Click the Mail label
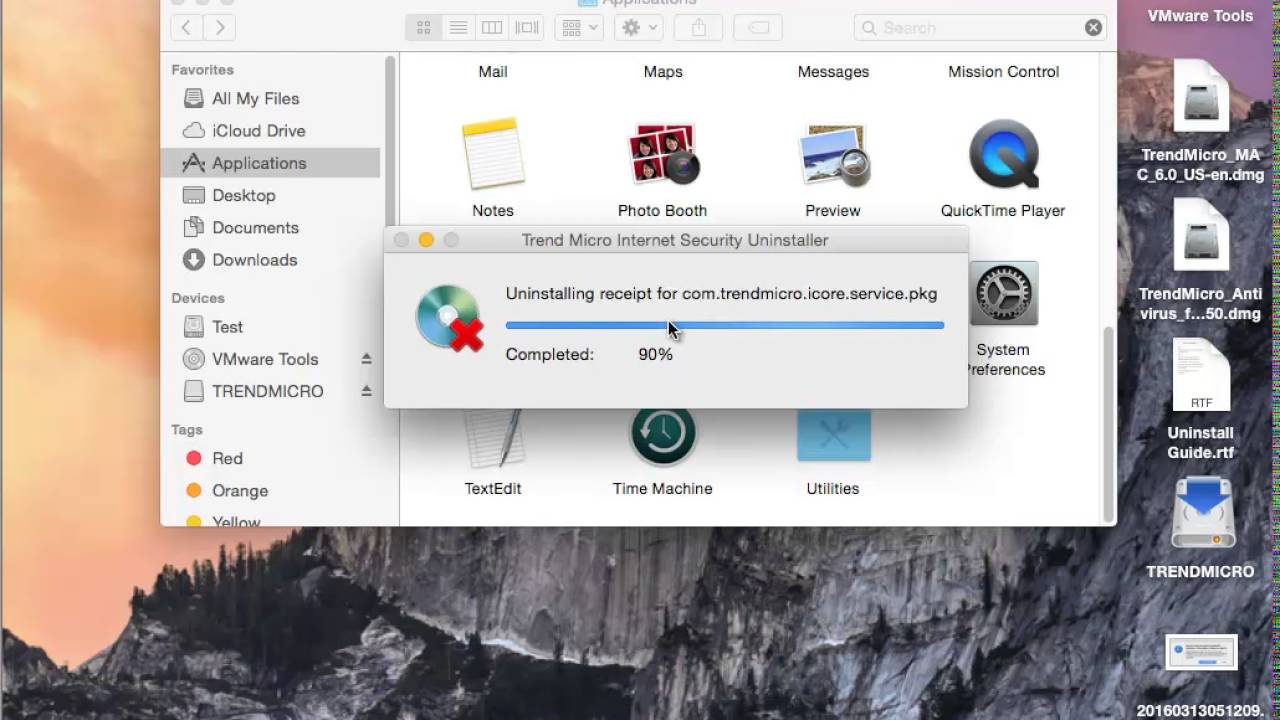Image resolution: width=1280 pixels, height=720 pixels. pos(493,72)
